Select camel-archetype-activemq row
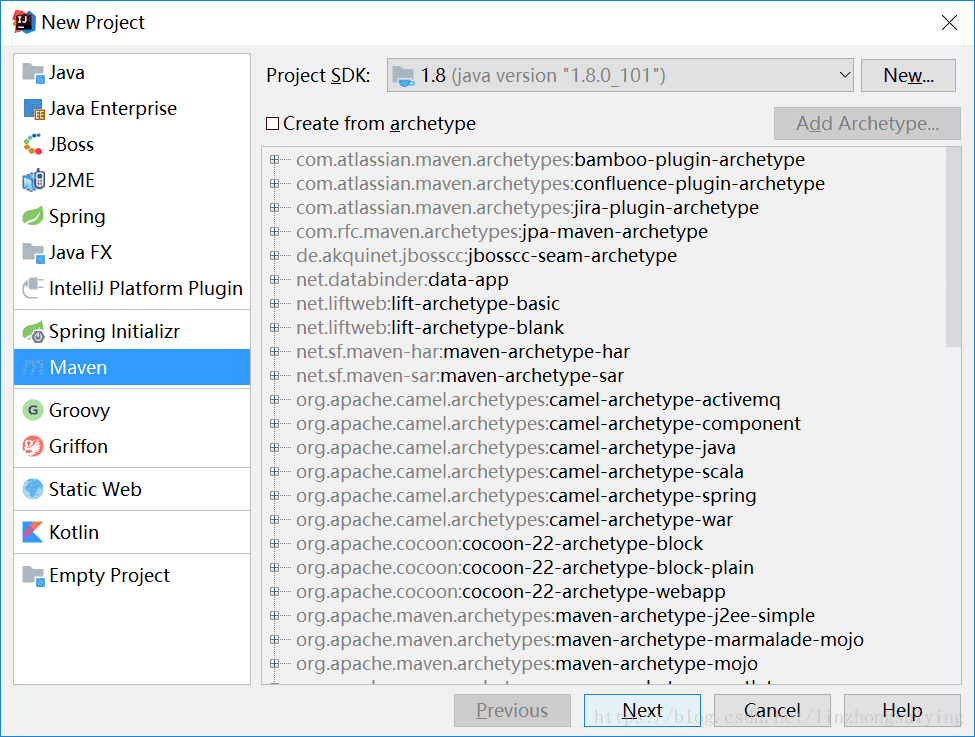The height and width of the screenshot is (737, 975). coord(538,400)
